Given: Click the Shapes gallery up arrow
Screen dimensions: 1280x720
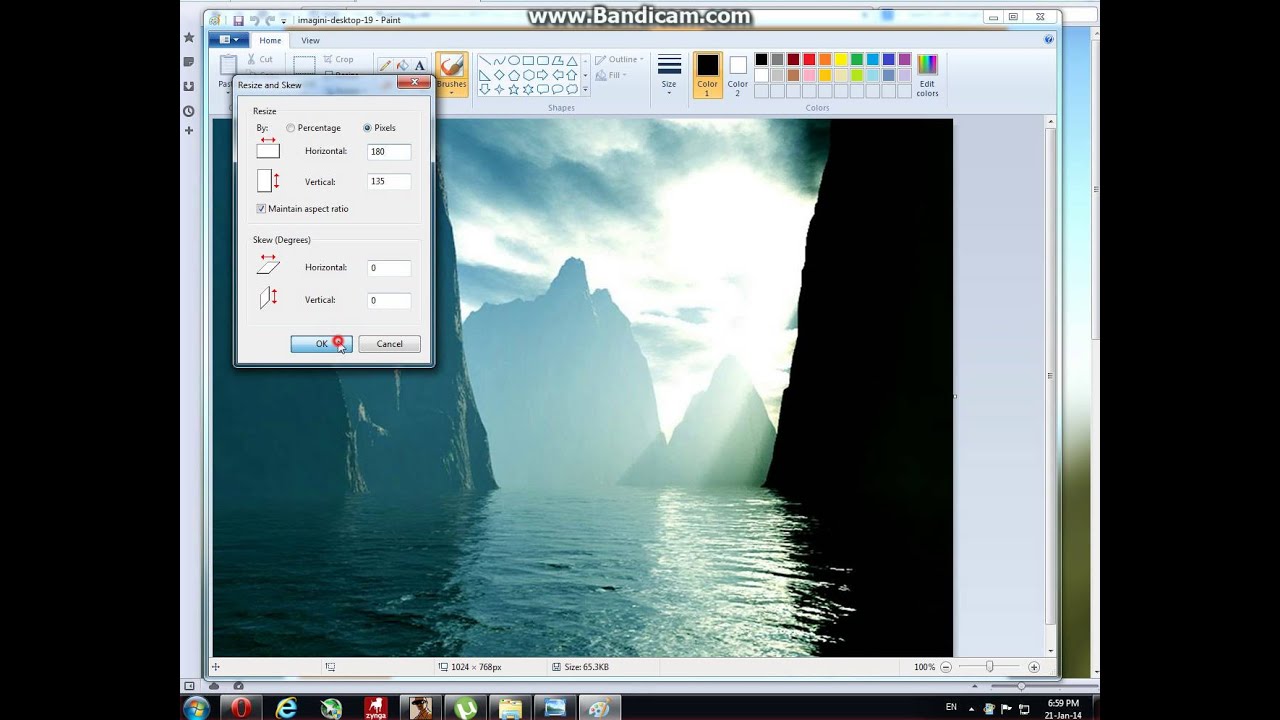Looking at the screenshot, I should (x=585, y=61).
